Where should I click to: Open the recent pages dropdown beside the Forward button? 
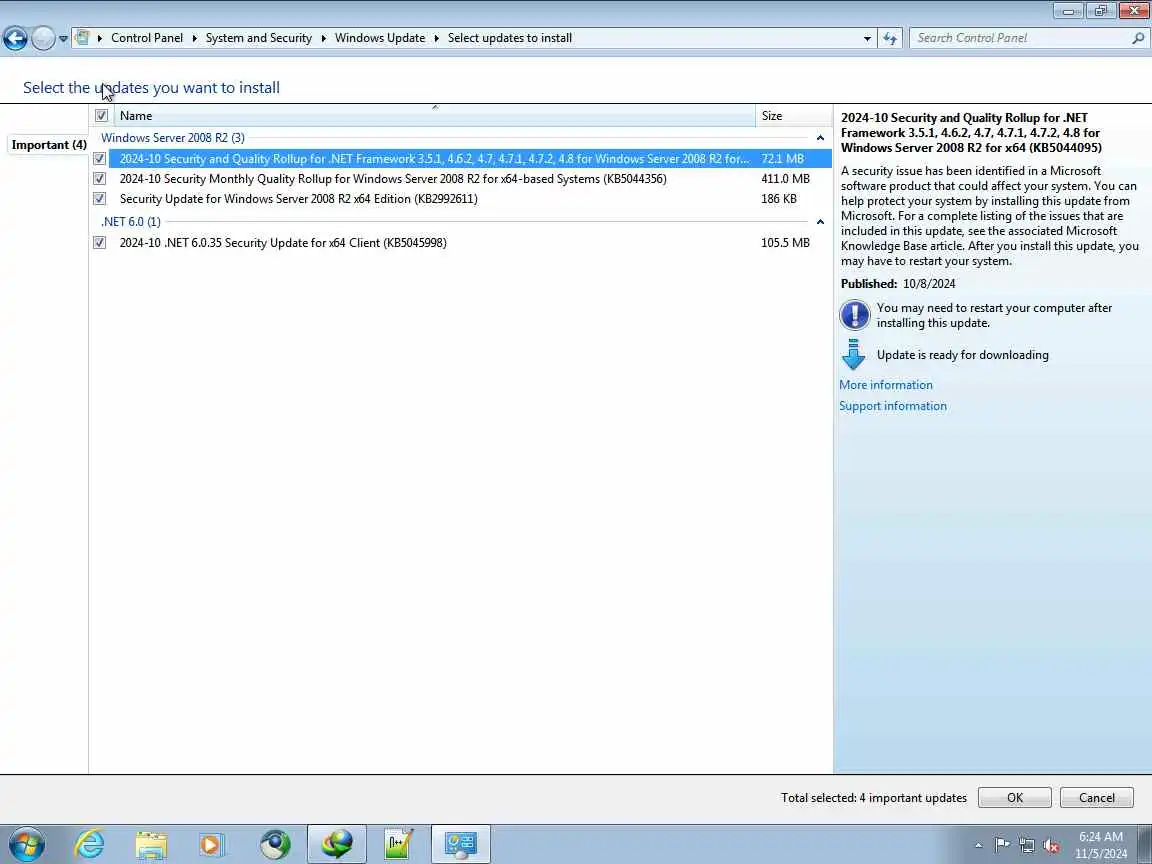tap(63, 38)
